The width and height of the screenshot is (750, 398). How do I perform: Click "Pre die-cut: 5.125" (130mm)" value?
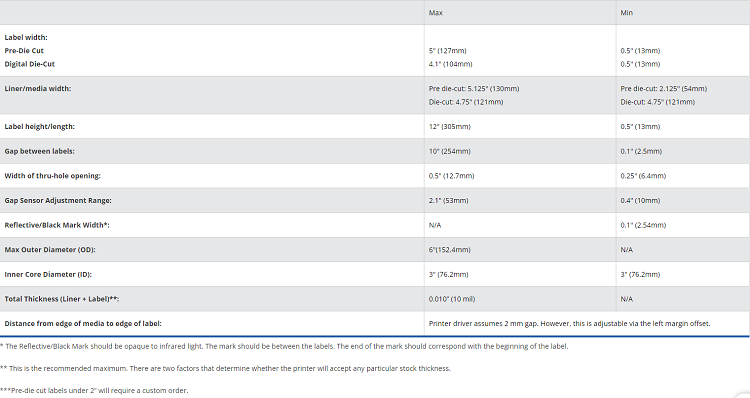coord(474,88)
